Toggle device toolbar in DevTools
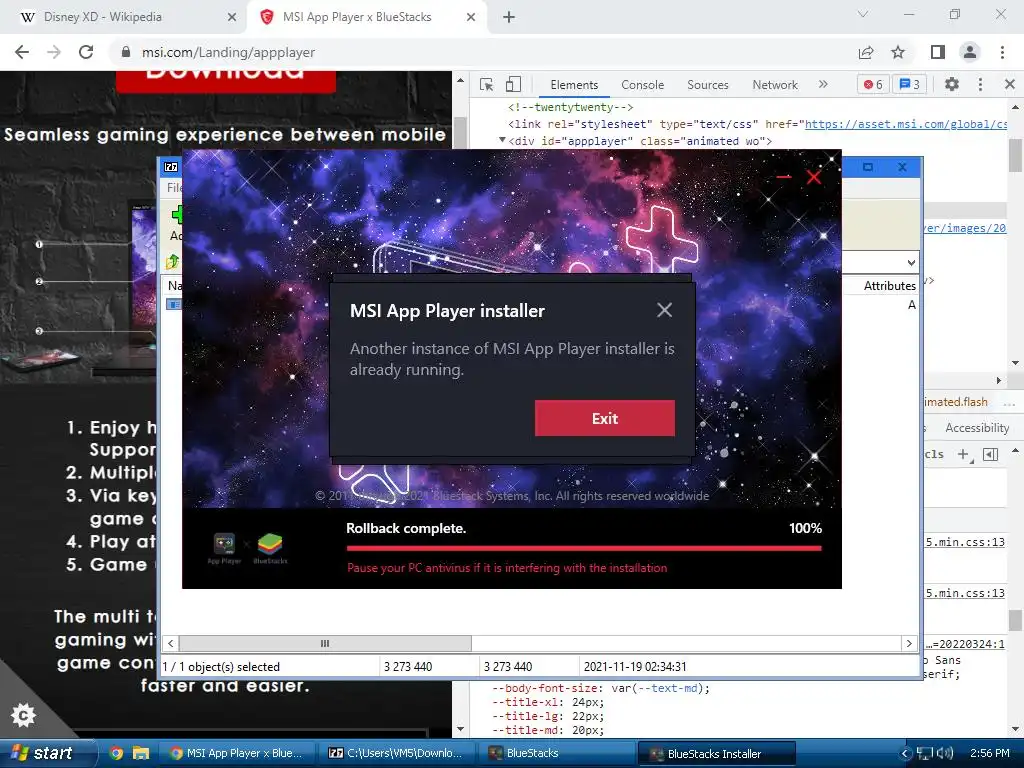Image resolution: width=1024 pixels, height=768 pixels. 513,84
